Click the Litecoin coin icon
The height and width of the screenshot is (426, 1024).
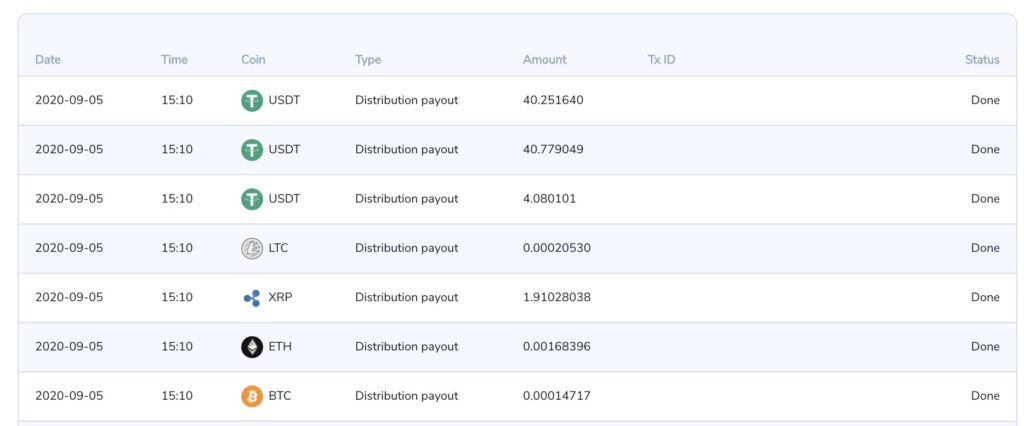tap(252, 248)
